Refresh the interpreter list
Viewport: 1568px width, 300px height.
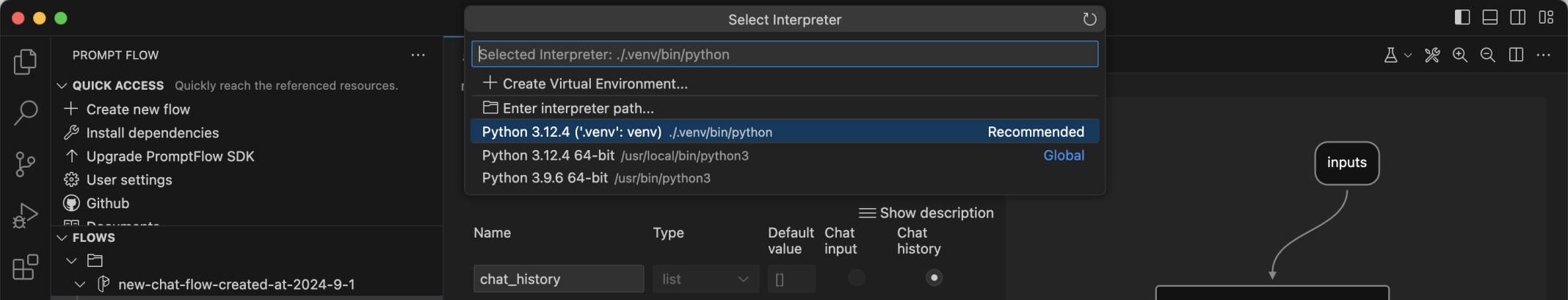tap(1089, 20)
